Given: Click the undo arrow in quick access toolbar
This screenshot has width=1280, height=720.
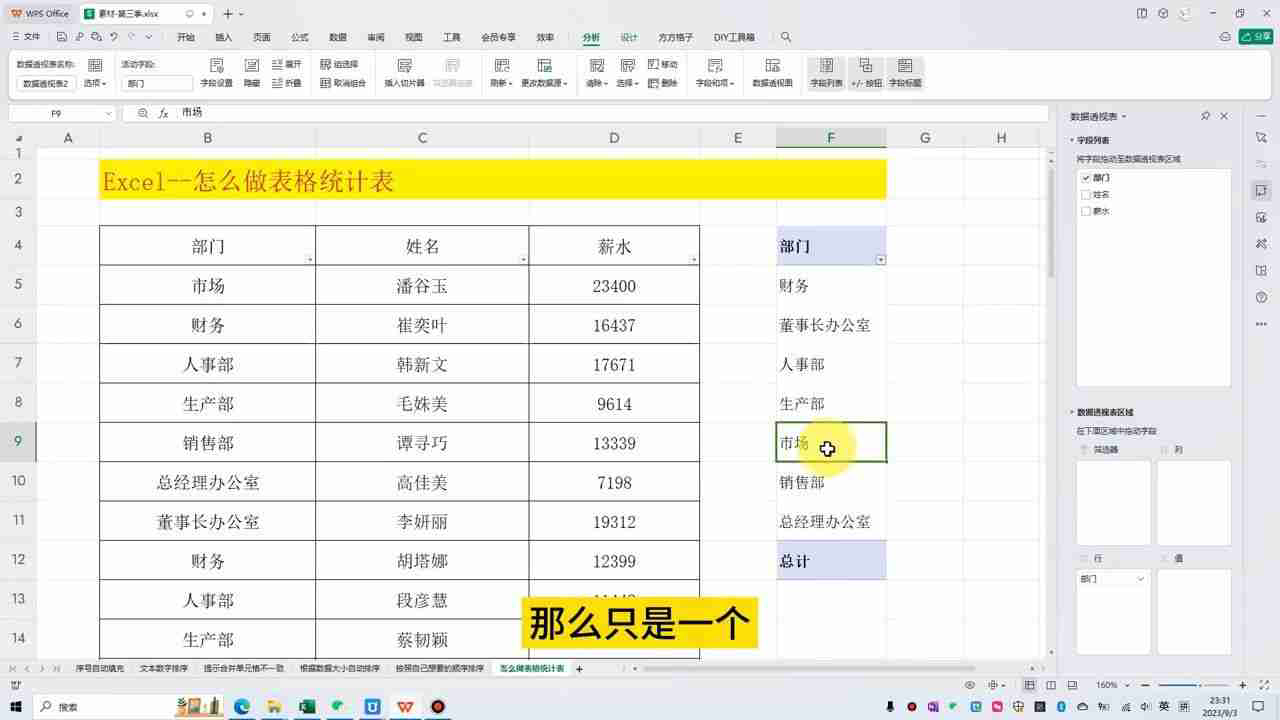Looking at the screenshot, I should (114, 37).
